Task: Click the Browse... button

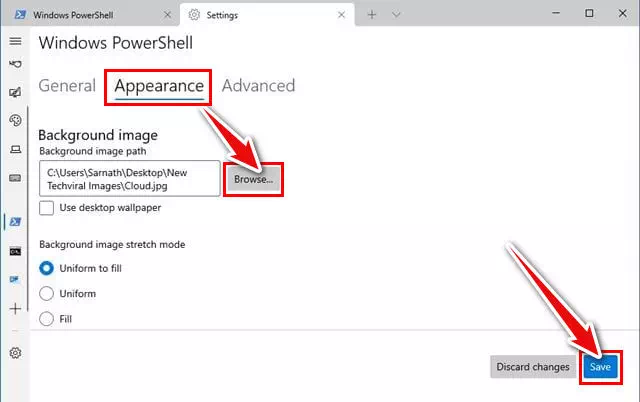Action: (253, 179)
